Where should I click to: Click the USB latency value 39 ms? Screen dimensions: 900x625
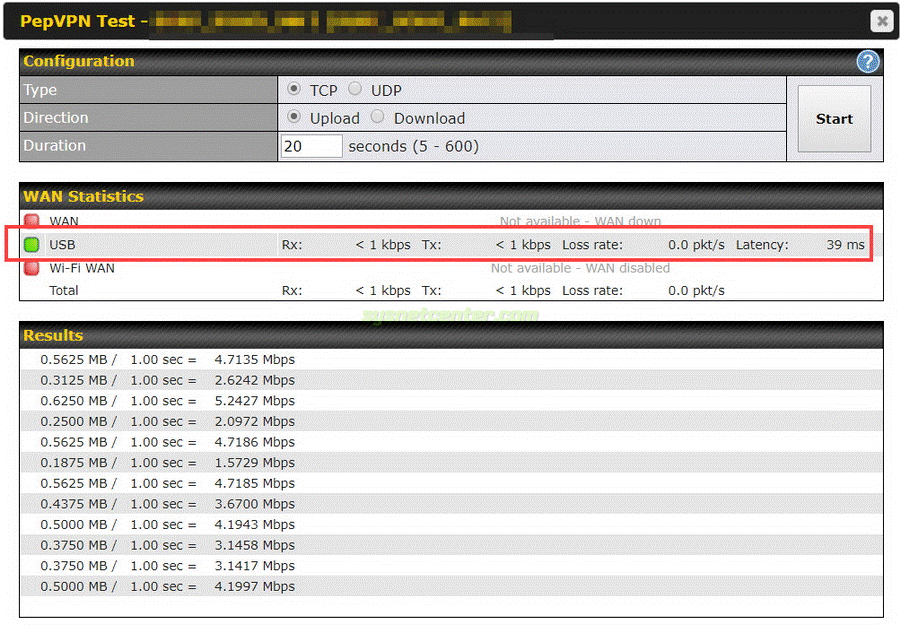click(x=845, y=244)
